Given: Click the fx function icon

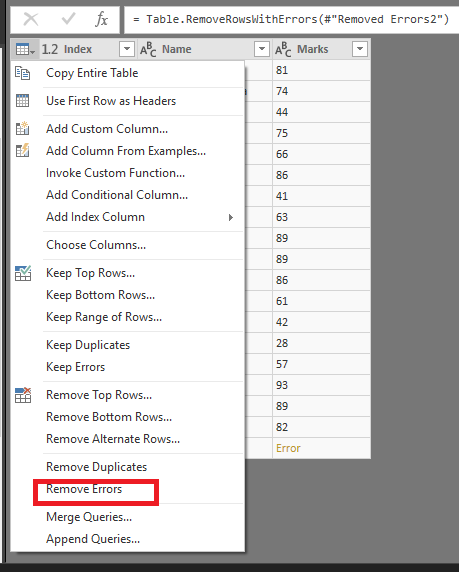Looking at the screenshot, I should click(x=102, y=19).
